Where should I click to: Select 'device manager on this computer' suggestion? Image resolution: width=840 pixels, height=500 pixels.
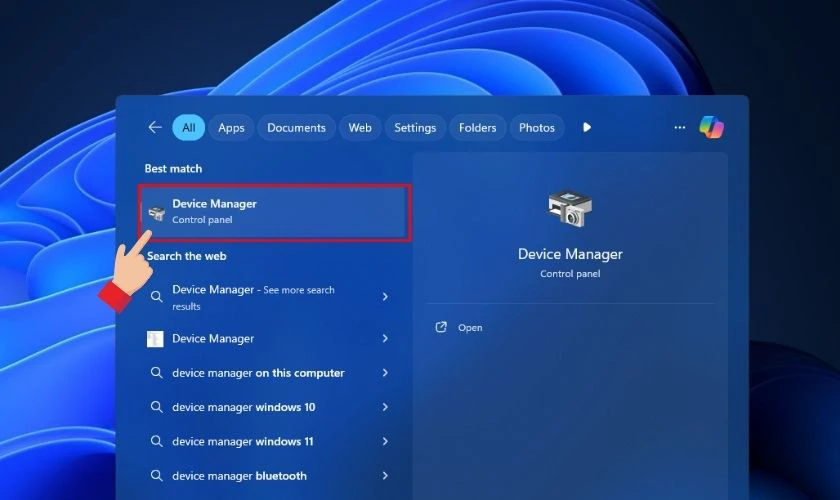pos(258,372)
